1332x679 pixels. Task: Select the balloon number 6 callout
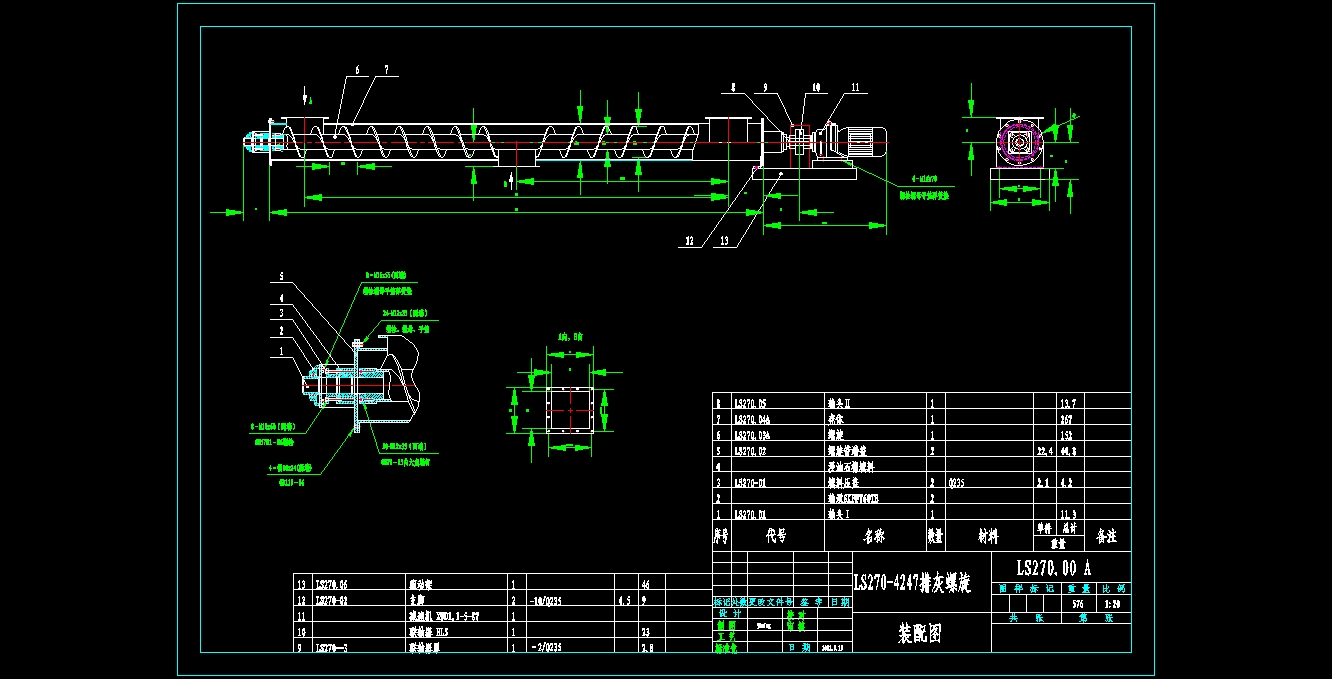point(356,70)
